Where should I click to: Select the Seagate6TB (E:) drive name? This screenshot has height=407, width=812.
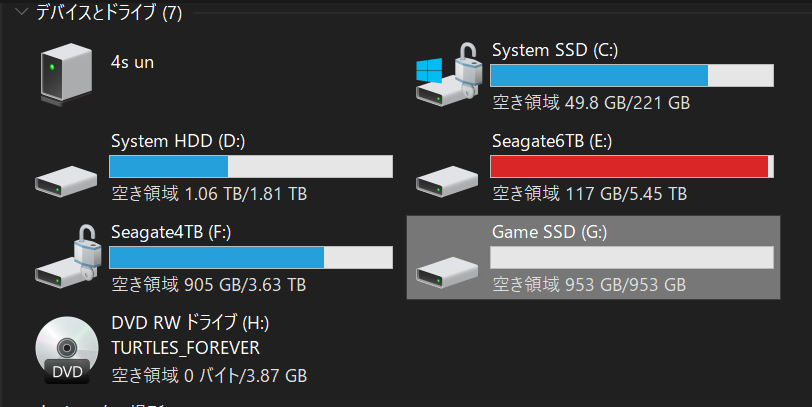click(x=552, y=141)
